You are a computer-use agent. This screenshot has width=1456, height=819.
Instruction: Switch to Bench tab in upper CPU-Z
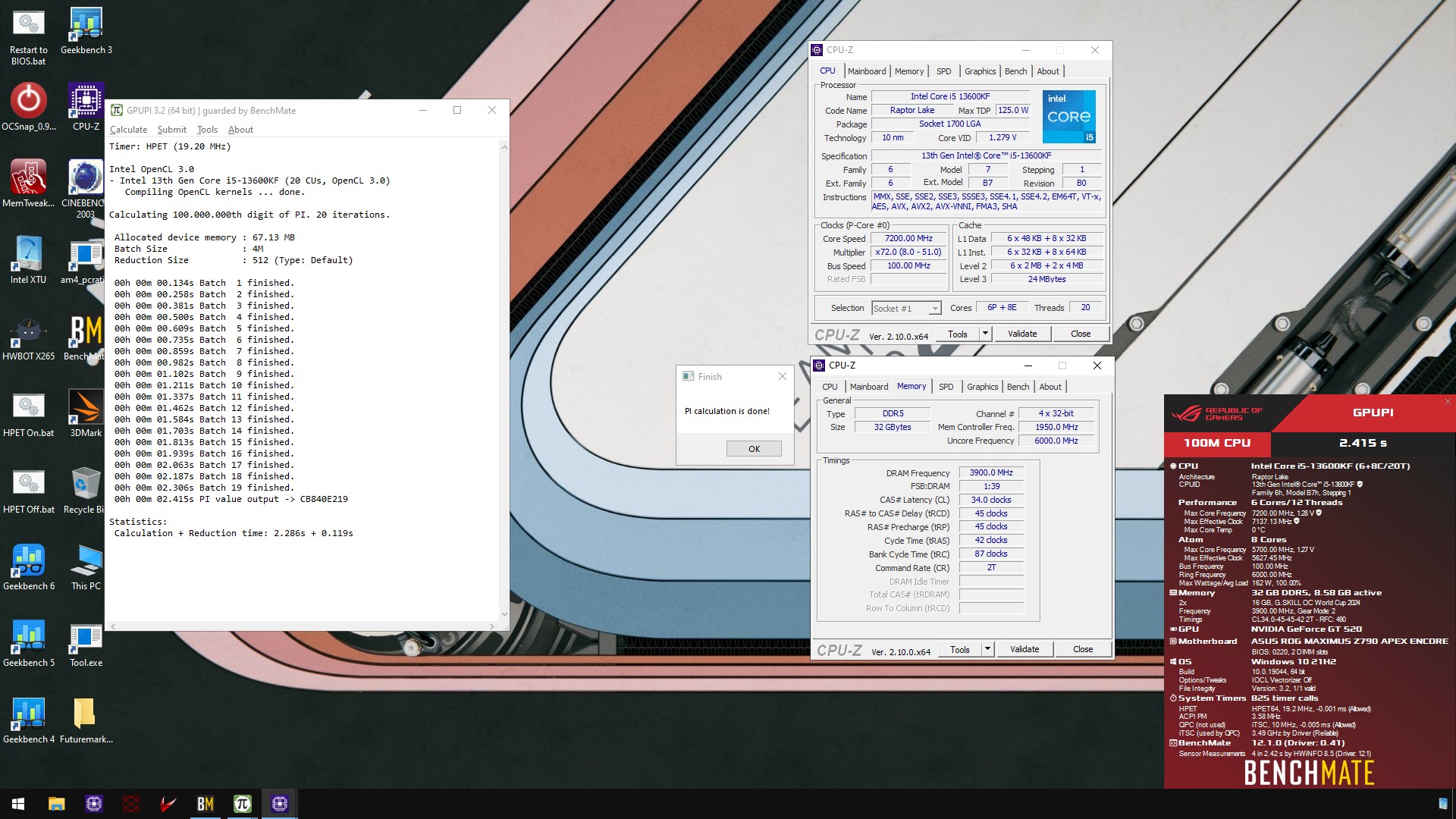pos(1015,71)
